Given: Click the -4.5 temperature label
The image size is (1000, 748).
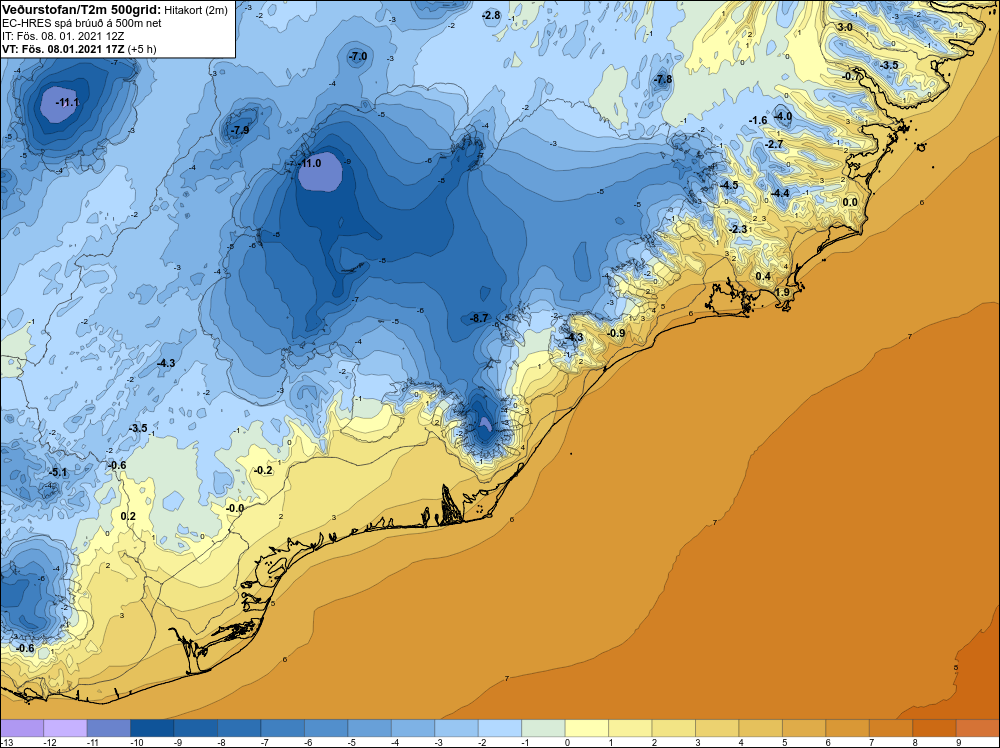Looking at the screenshot, I should click(728, 185).
